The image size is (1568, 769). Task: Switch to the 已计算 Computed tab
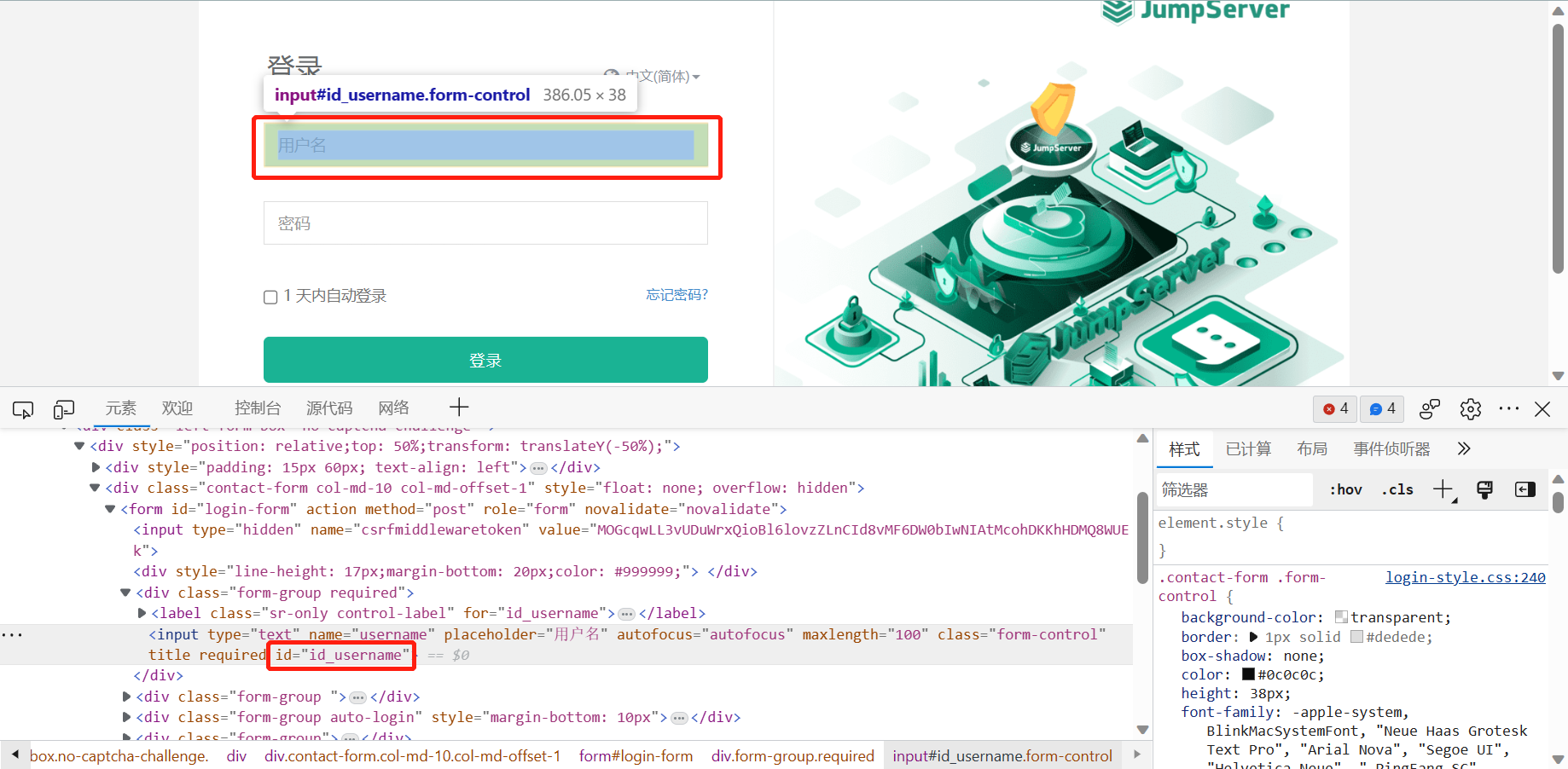(1248, 448)
